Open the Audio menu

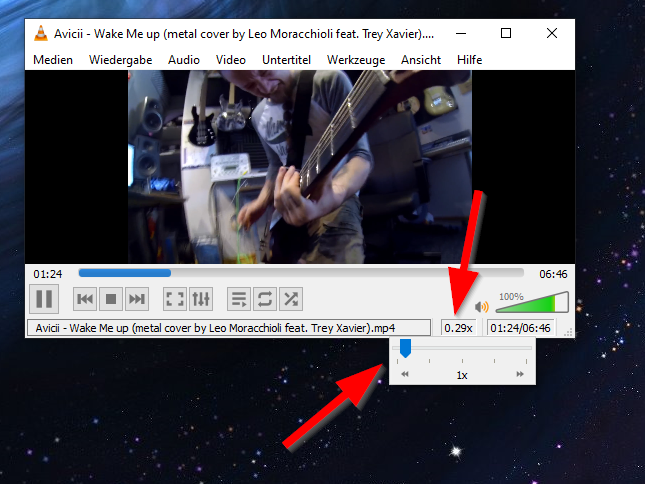[183, 60]
